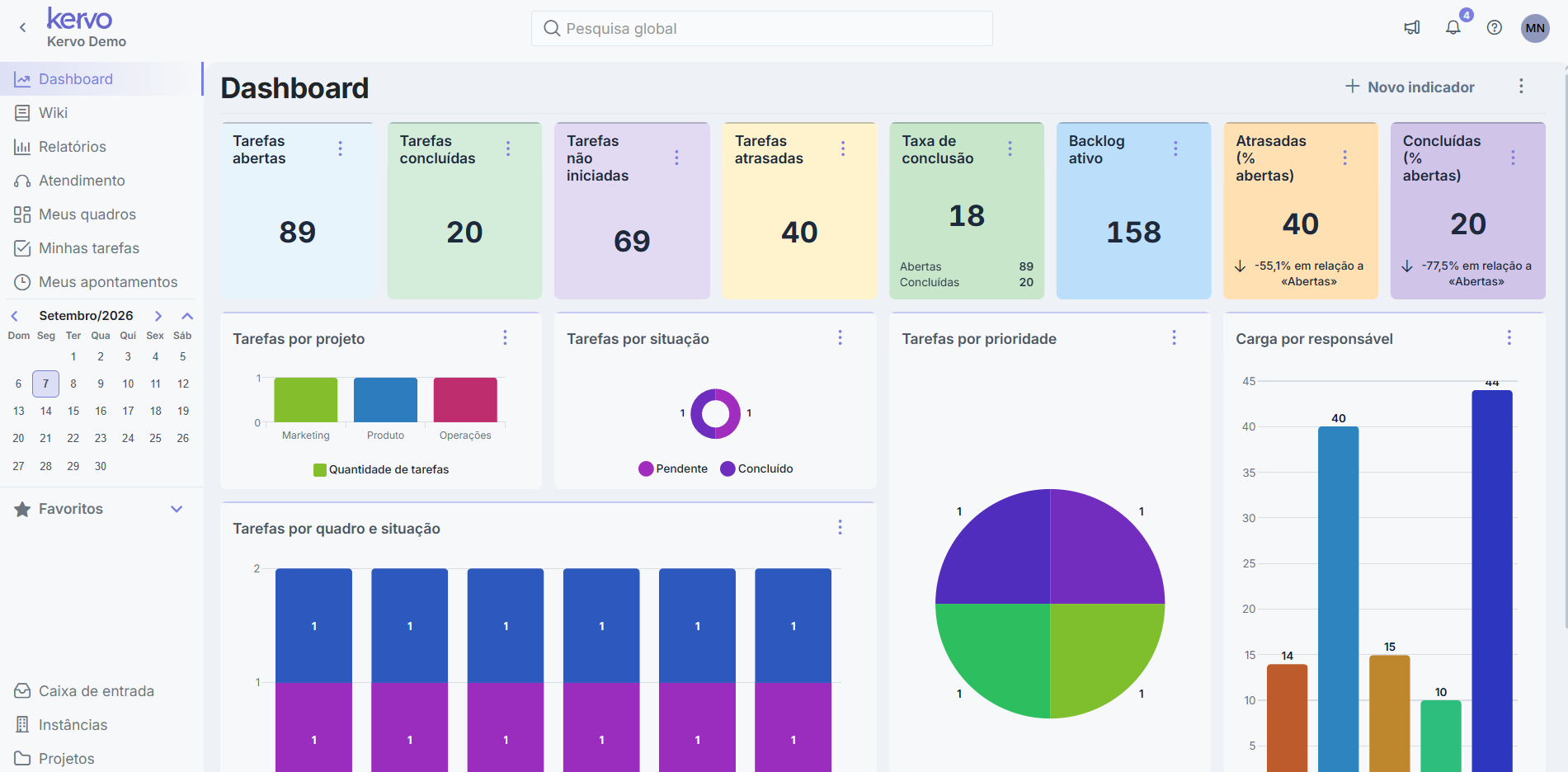This screenshot has height=772, width=1568.
Task: Click Setembro/2026 month label
Action: [x=86, y=316]
